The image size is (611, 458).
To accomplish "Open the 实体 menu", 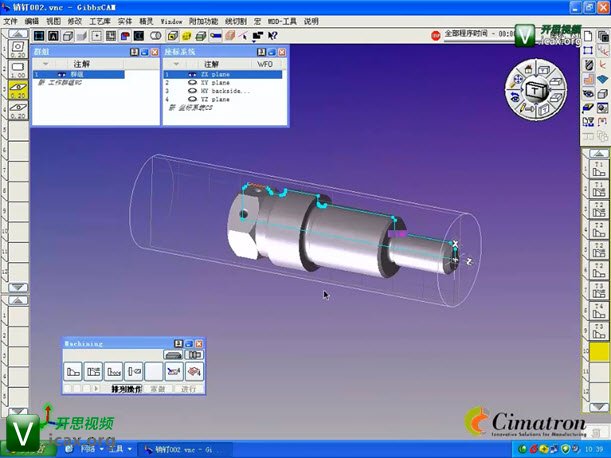I will [x=125, y=21].
